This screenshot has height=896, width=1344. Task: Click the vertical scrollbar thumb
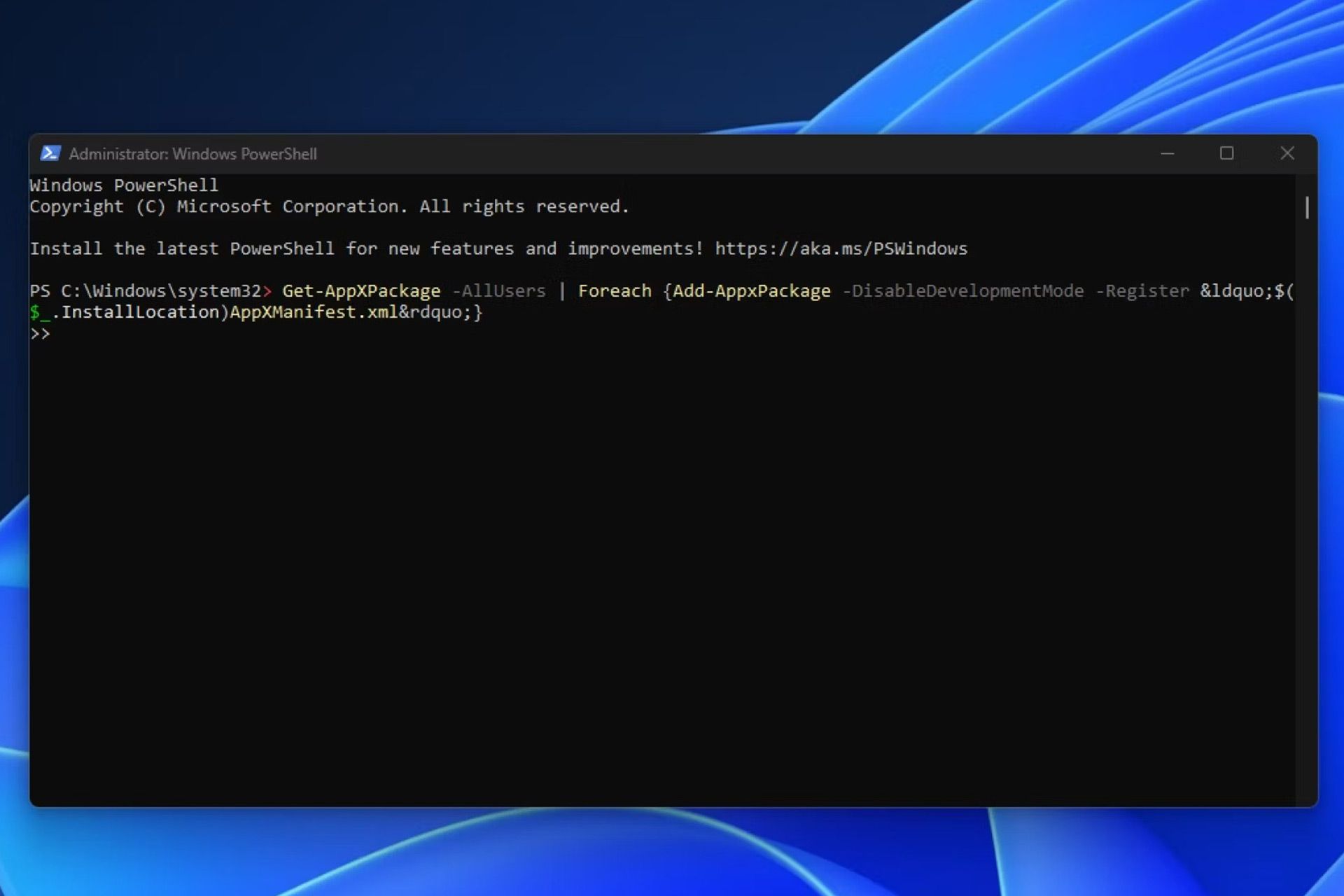pos(1307,207)
